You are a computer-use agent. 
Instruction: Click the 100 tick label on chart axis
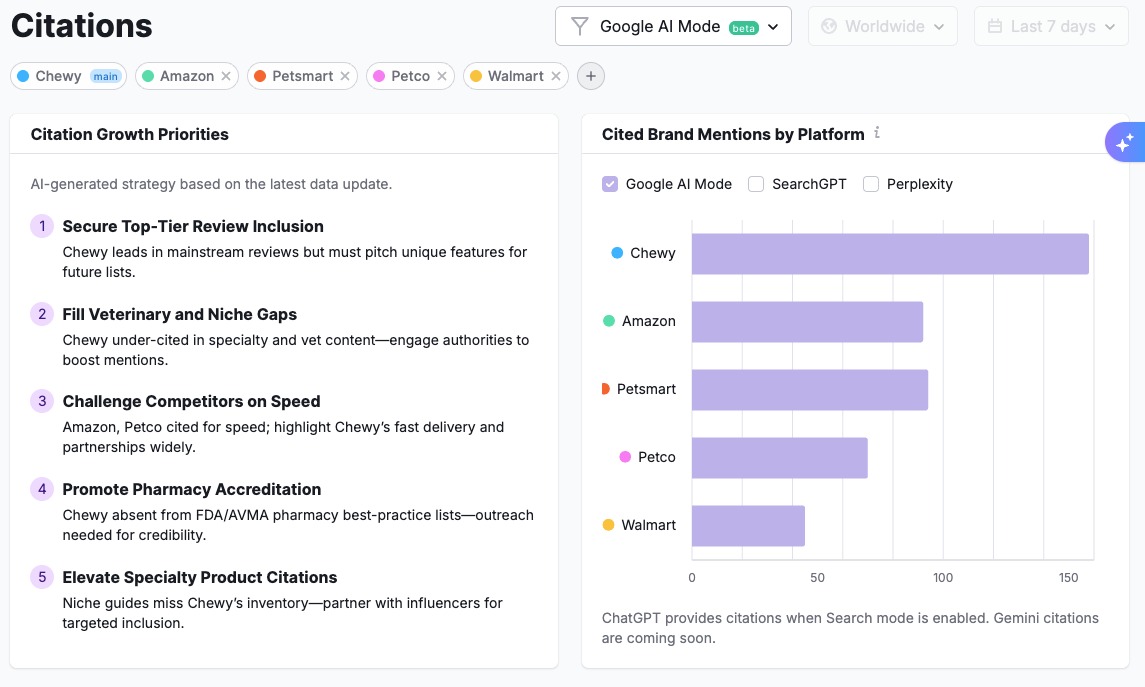pyautogui.click(x=943, y=577)
